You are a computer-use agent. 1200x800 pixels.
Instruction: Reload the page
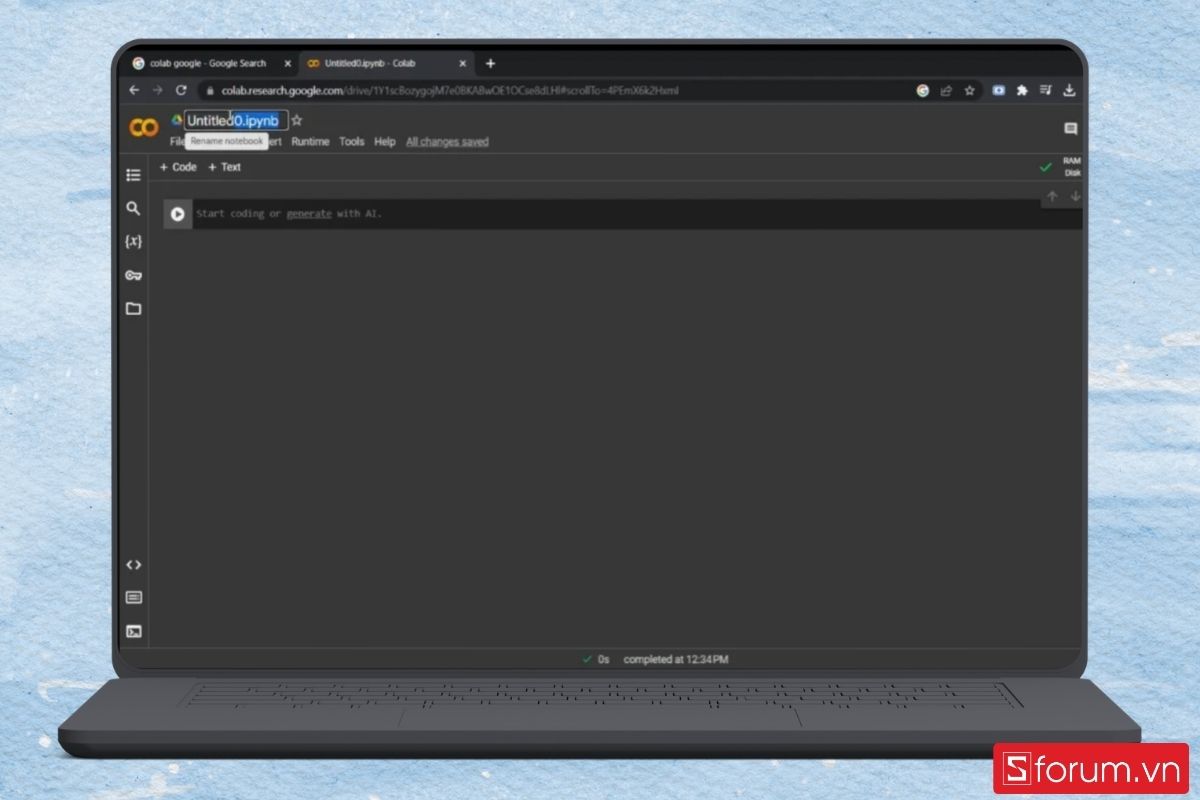coord(181,90)
